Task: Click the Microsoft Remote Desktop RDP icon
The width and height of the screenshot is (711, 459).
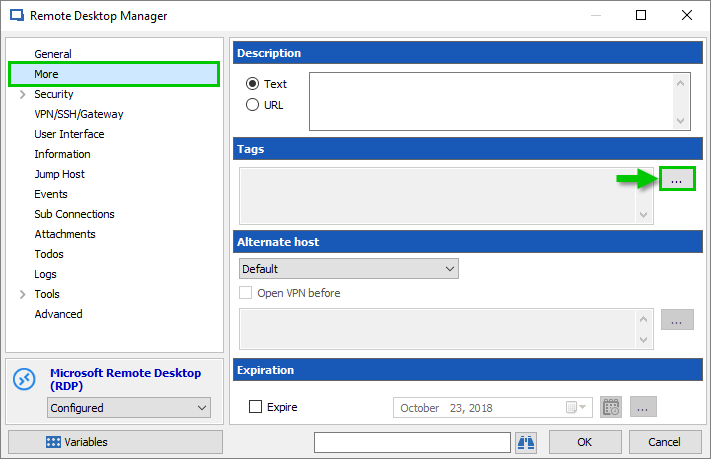Action: (24, 380)
